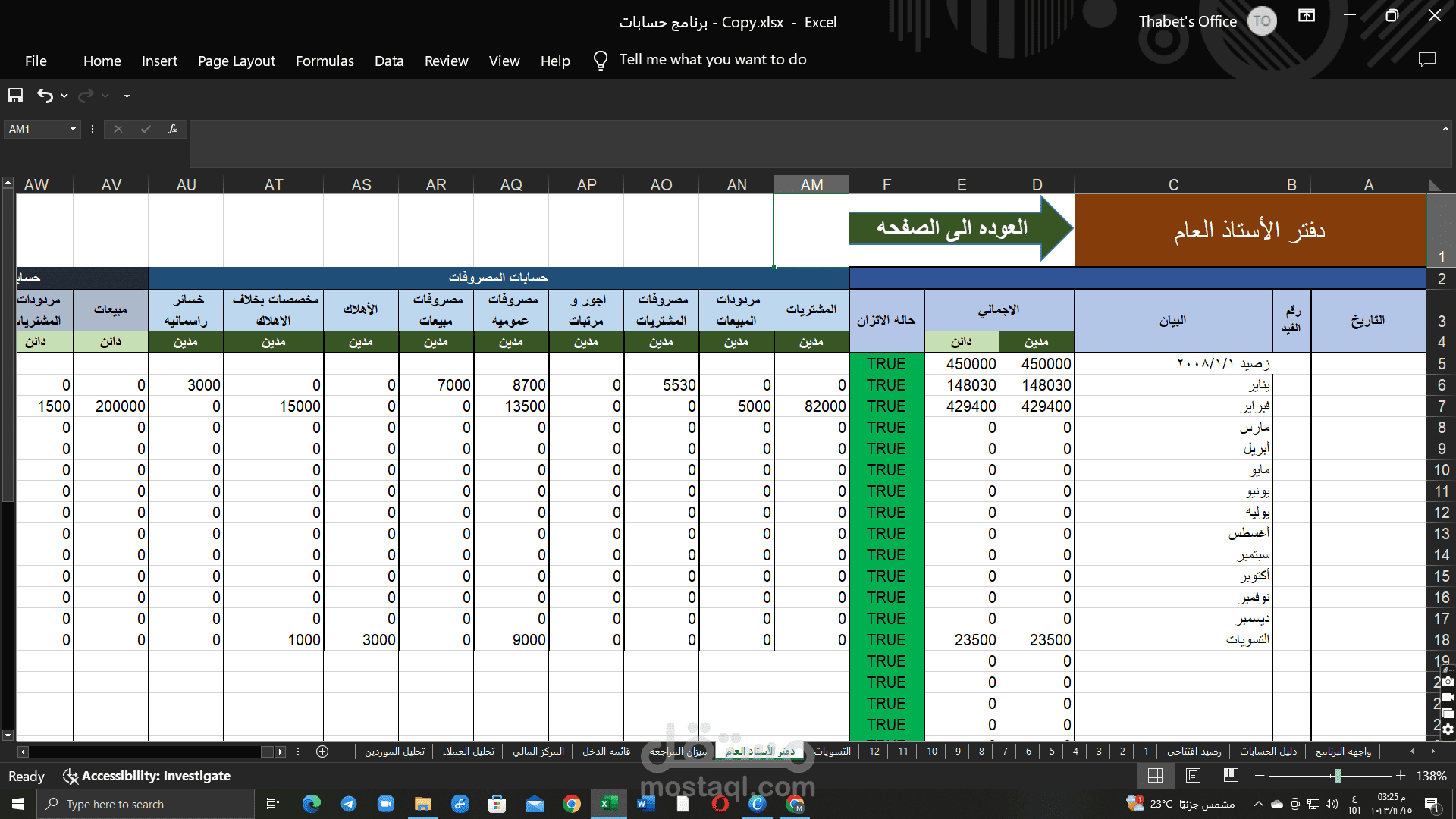
Task: Switch to Page Layout view
Action: 1193,775
